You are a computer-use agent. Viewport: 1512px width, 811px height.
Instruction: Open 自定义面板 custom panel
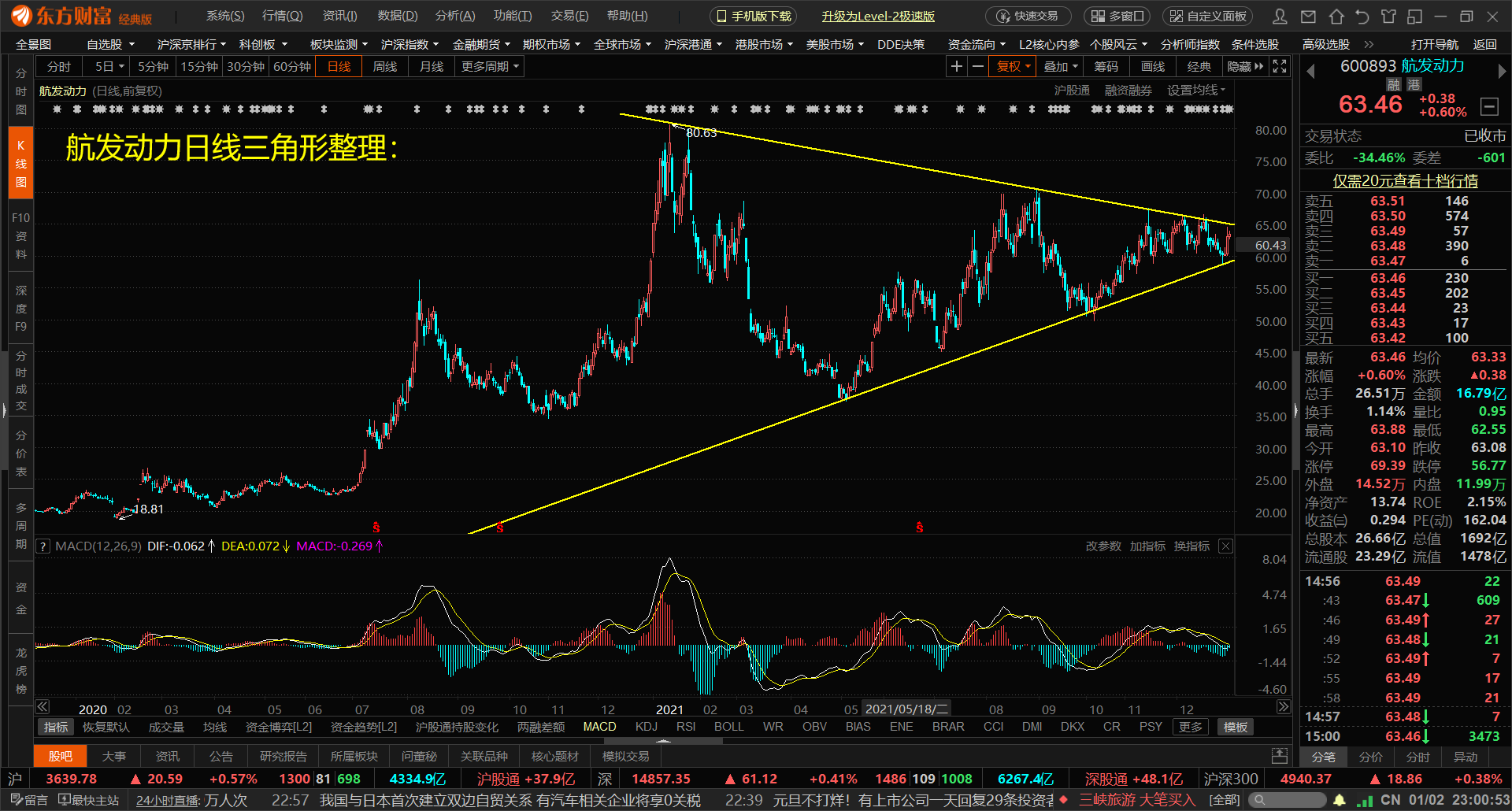1209,17
